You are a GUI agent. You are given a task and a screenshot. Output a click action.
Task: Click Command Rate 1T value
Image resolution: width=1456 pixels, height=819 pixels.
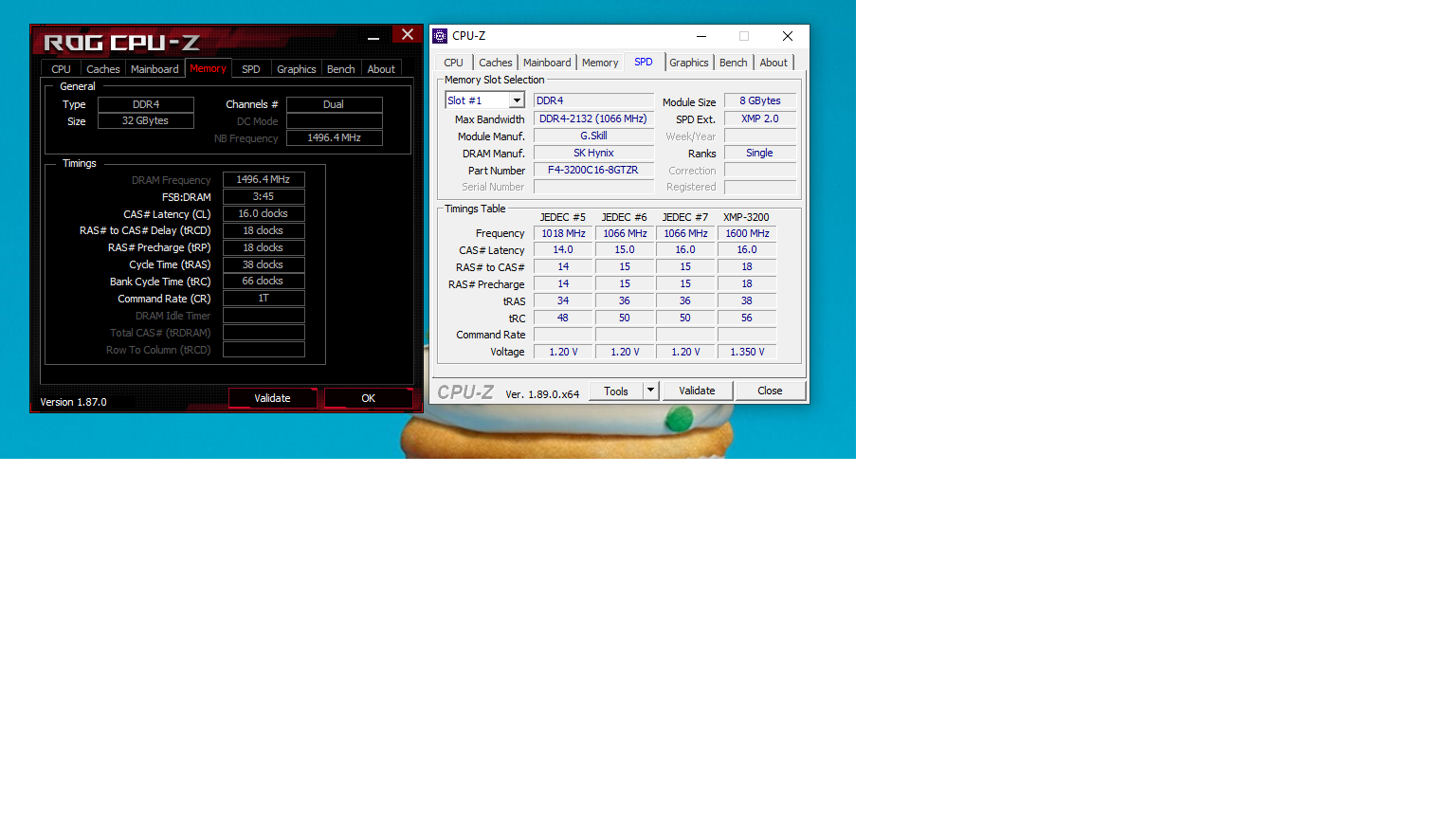(x=264, y=299)
